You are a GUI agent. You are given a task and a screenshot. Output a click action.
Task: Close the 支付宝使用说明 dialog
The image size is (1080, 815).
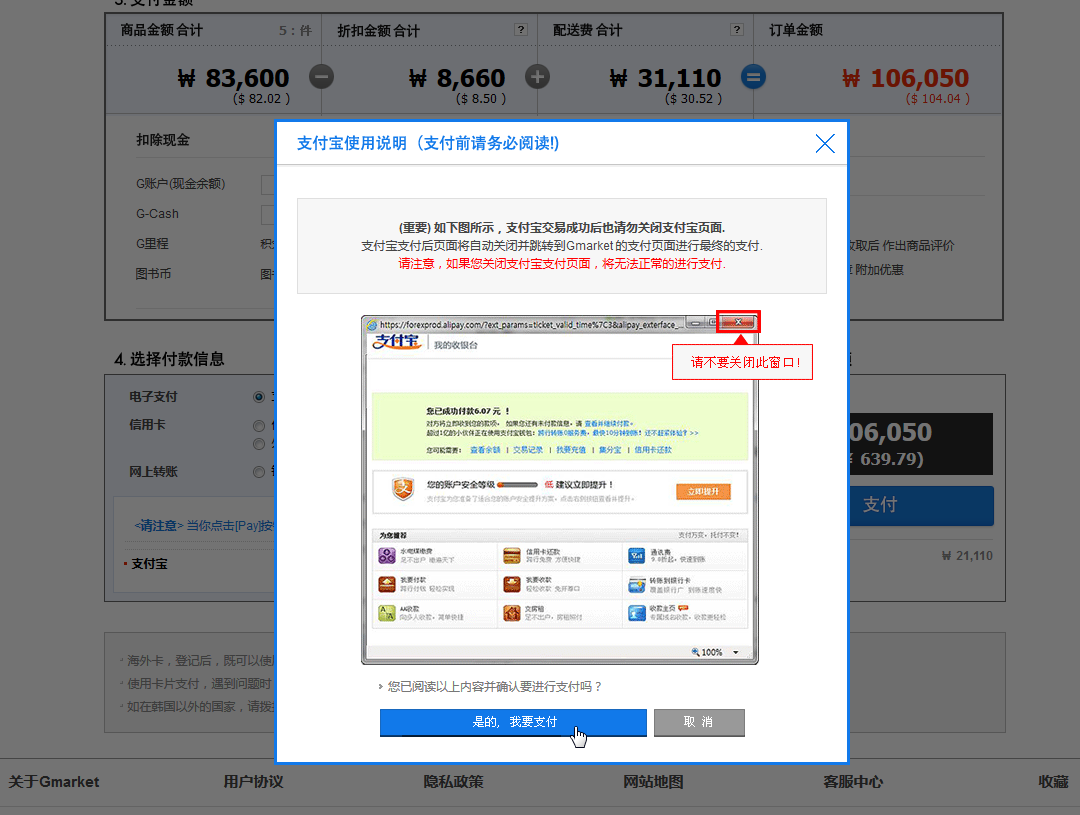pyautogui.click(x=824, y=143)
